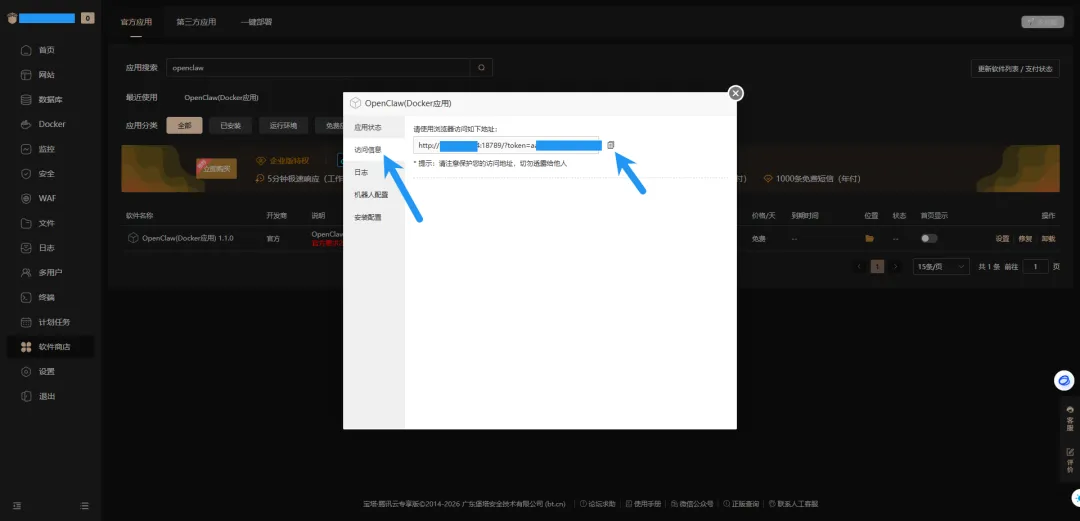The image size is (1080, 521).
Task: Open 监控 in the sidebar
Action: [48, 149]
